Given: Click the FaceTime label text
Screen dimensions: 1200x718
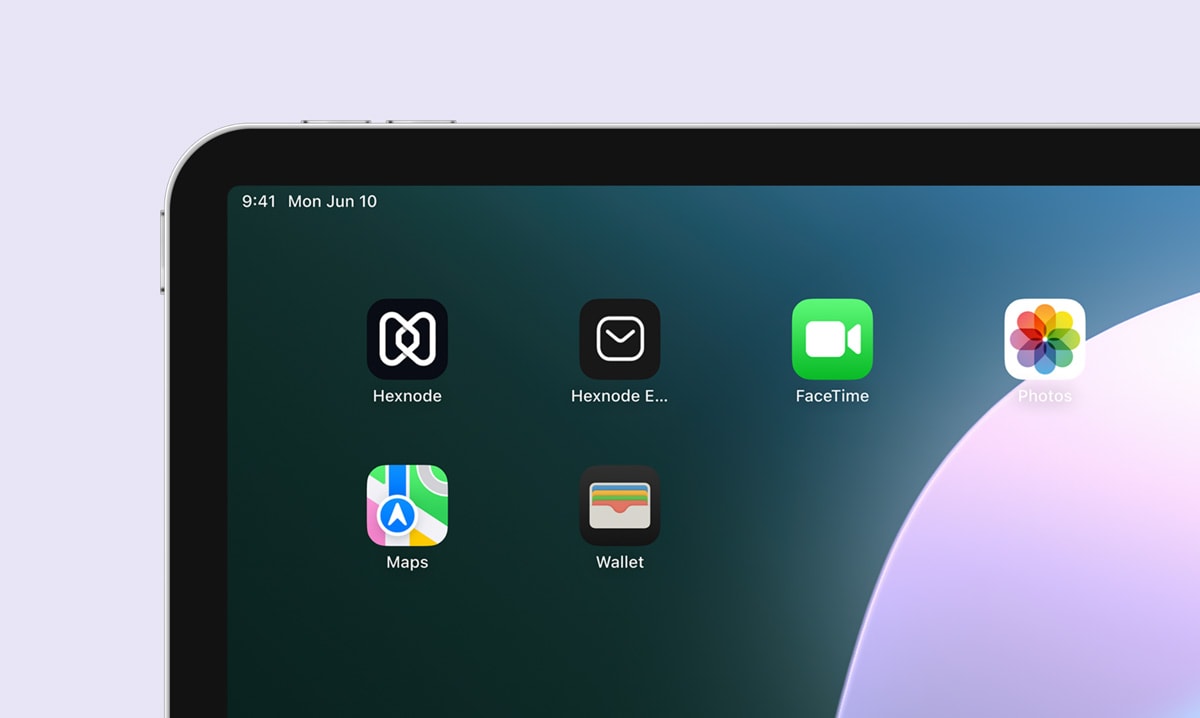Looking at the screenshot, I should point(832,396).
